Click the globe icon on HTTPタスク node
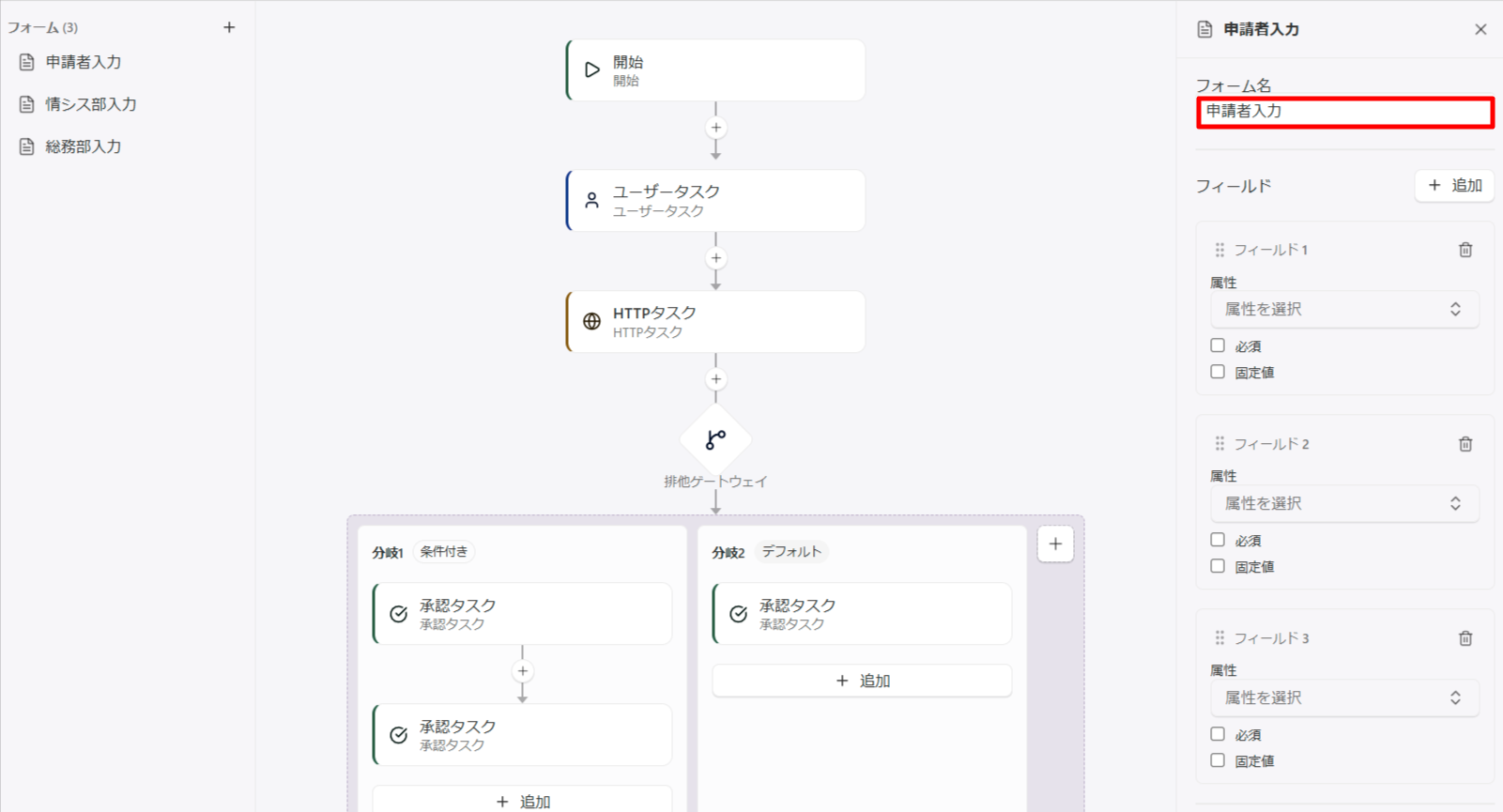Viewport: 1503px width, 812px height. click(591, 322)
